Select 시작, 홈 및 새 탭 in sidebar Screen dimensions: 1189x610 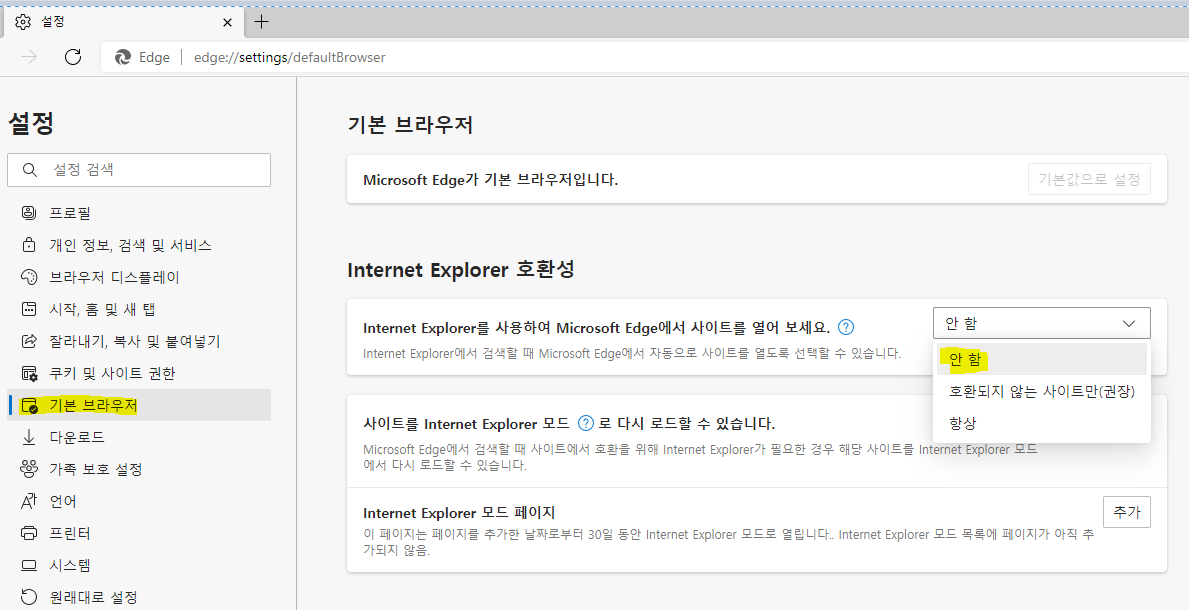point(140,309)
